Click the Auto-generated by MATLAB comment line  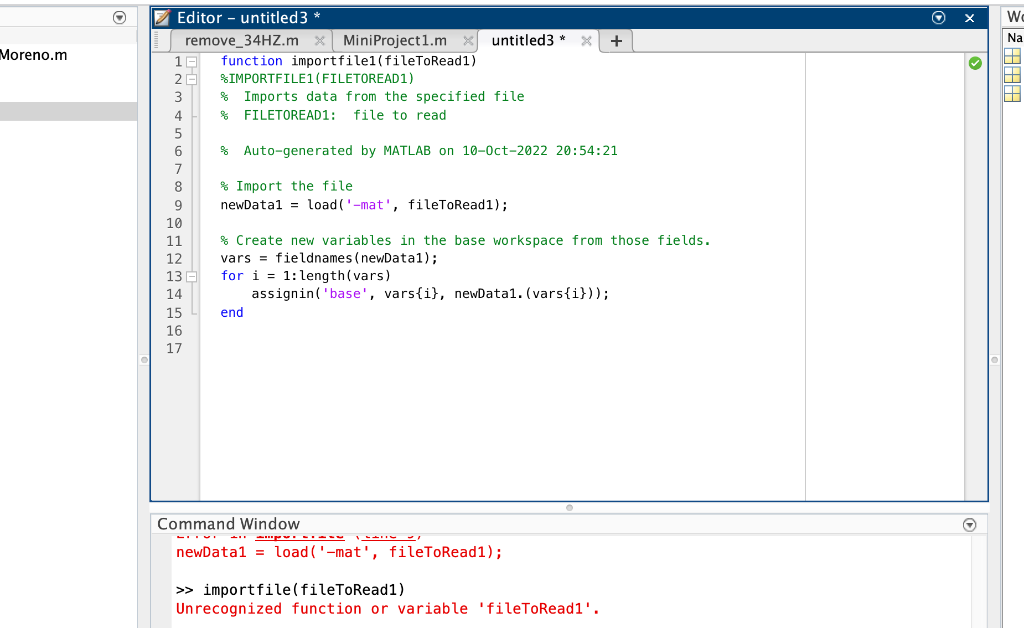(419, 151)
